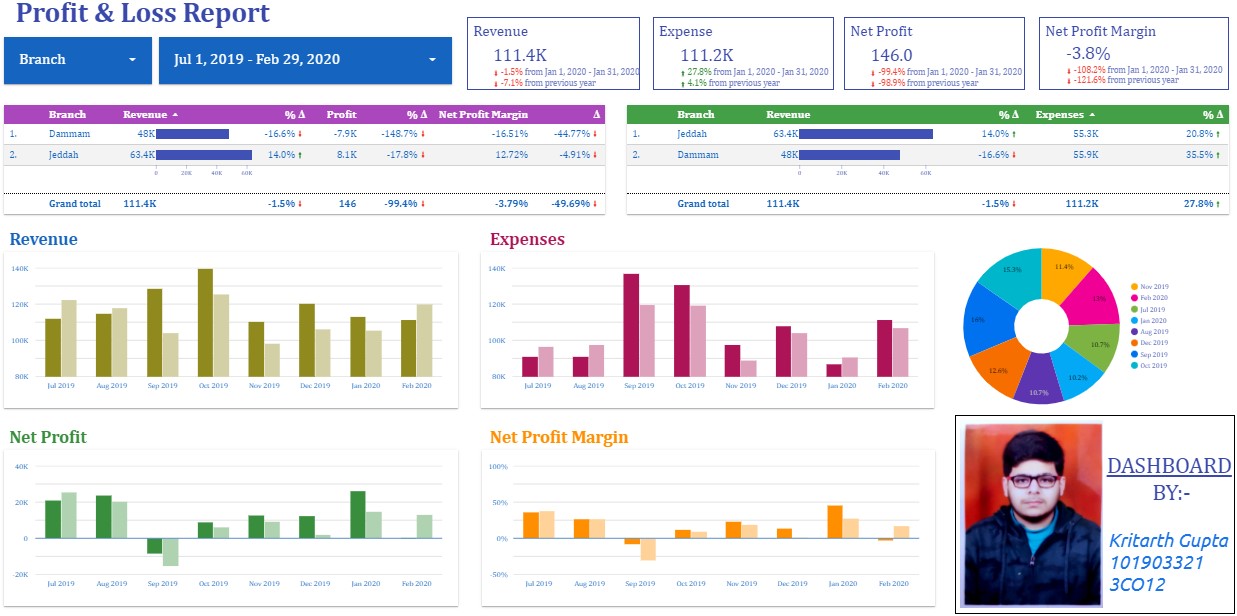Click the Oct 2019 teal legend item
This screenshot has height=616, width=1237.
click(1149, 365)
